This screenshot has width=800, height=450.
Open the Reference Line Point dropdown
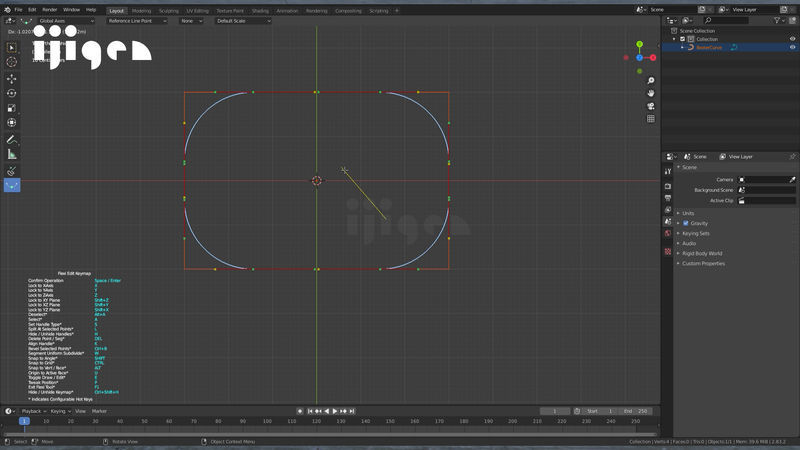coord(137,21)
